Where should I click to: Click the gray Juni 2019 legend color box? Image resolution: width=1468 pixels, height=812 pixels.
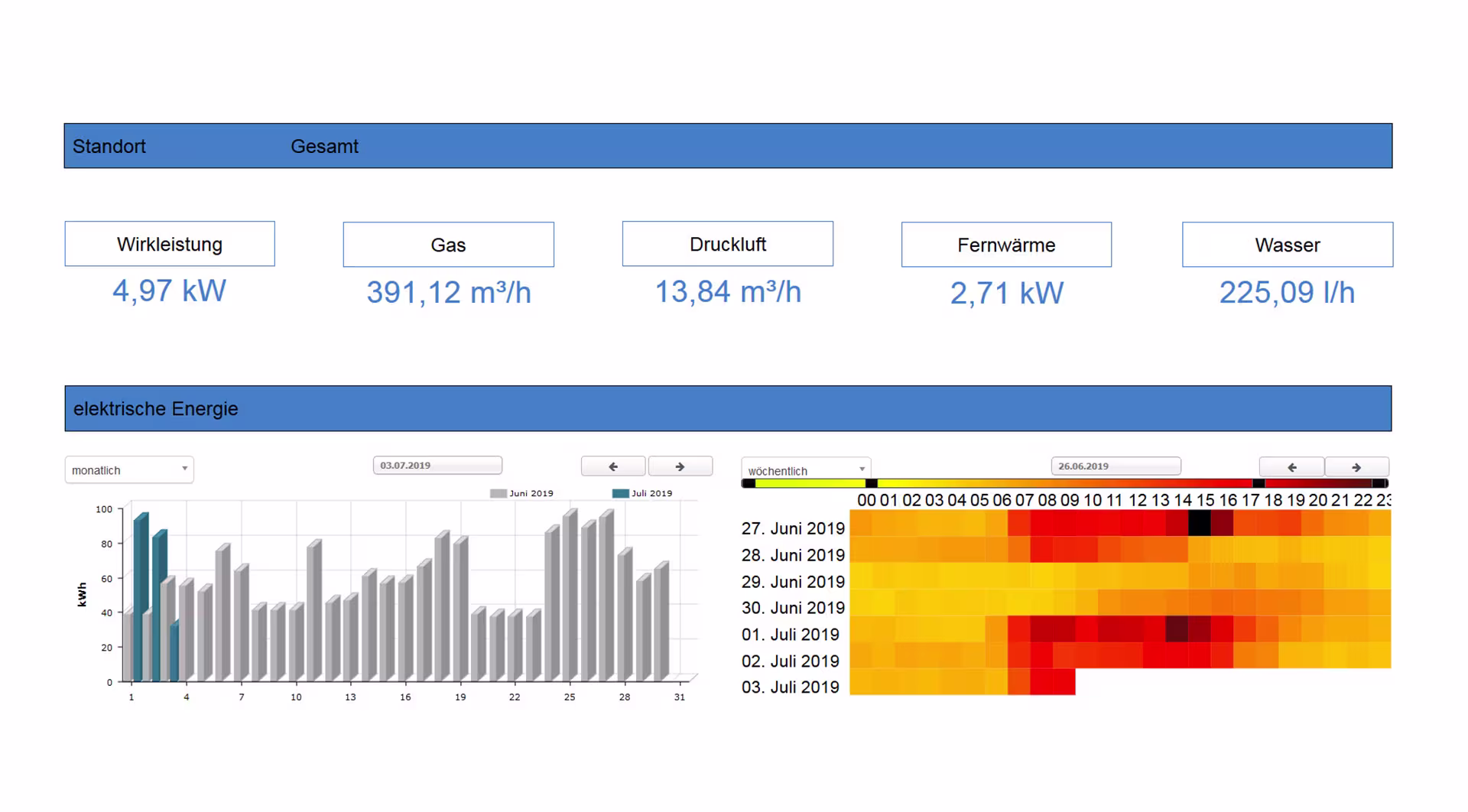(498, 493)
